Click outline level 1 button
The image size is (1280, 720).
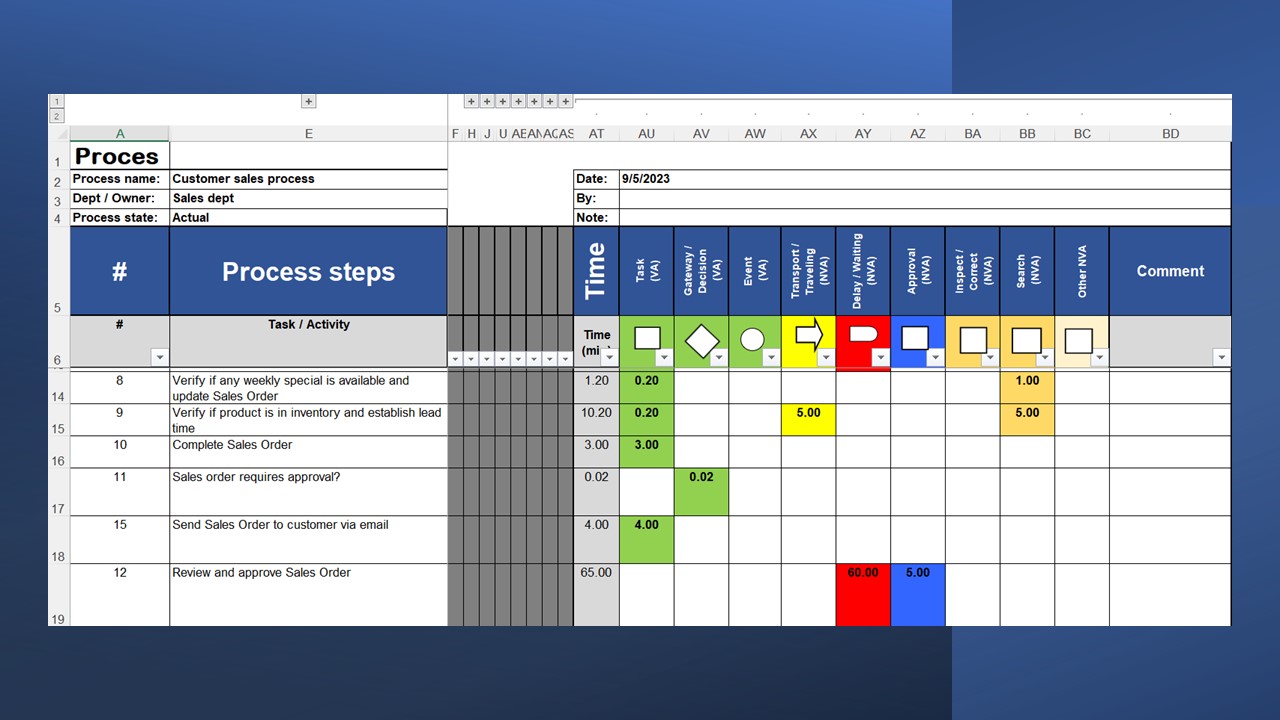click(57, 101)
